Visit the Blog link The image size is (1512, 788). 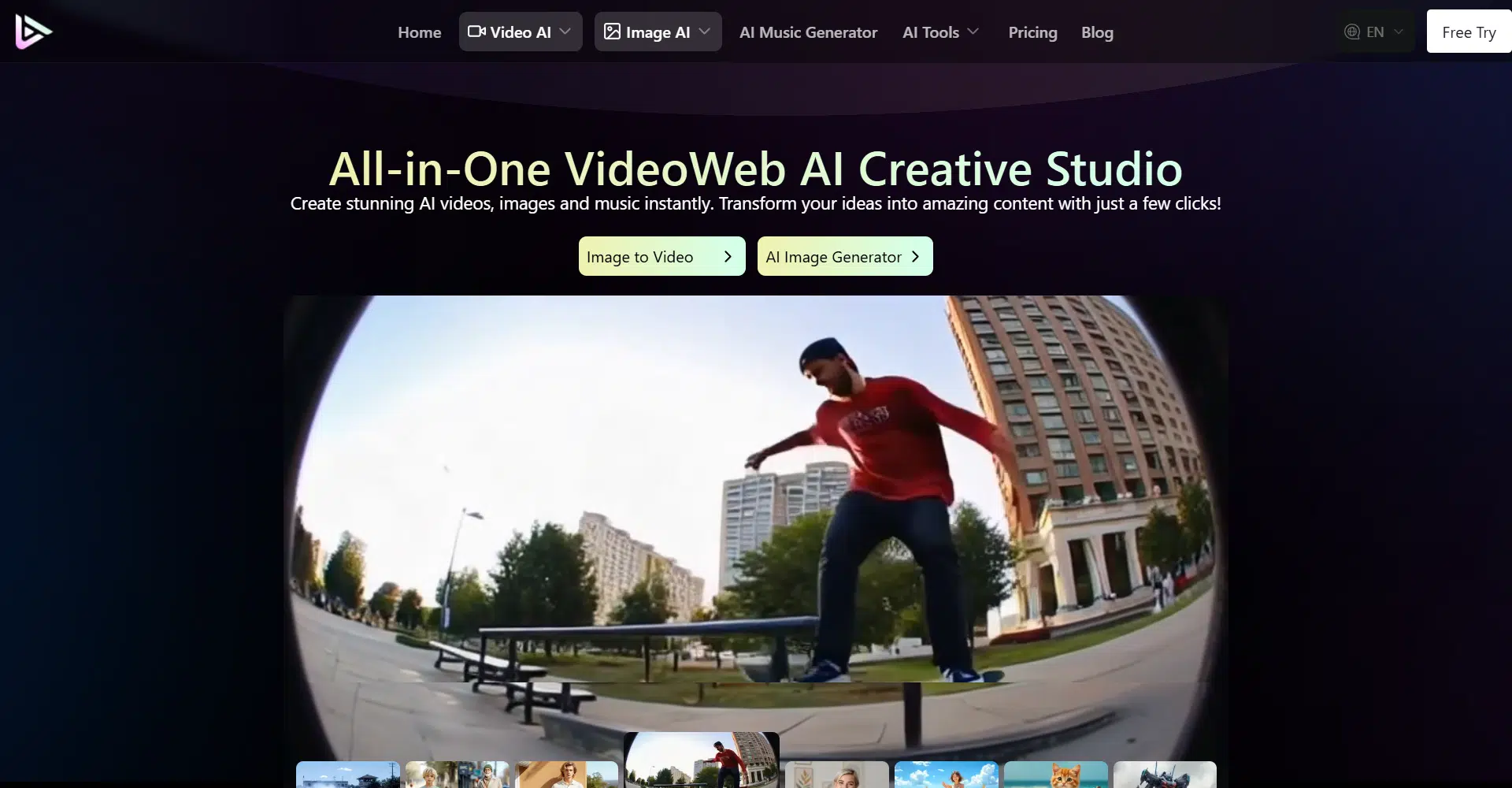pos(1097,32)
